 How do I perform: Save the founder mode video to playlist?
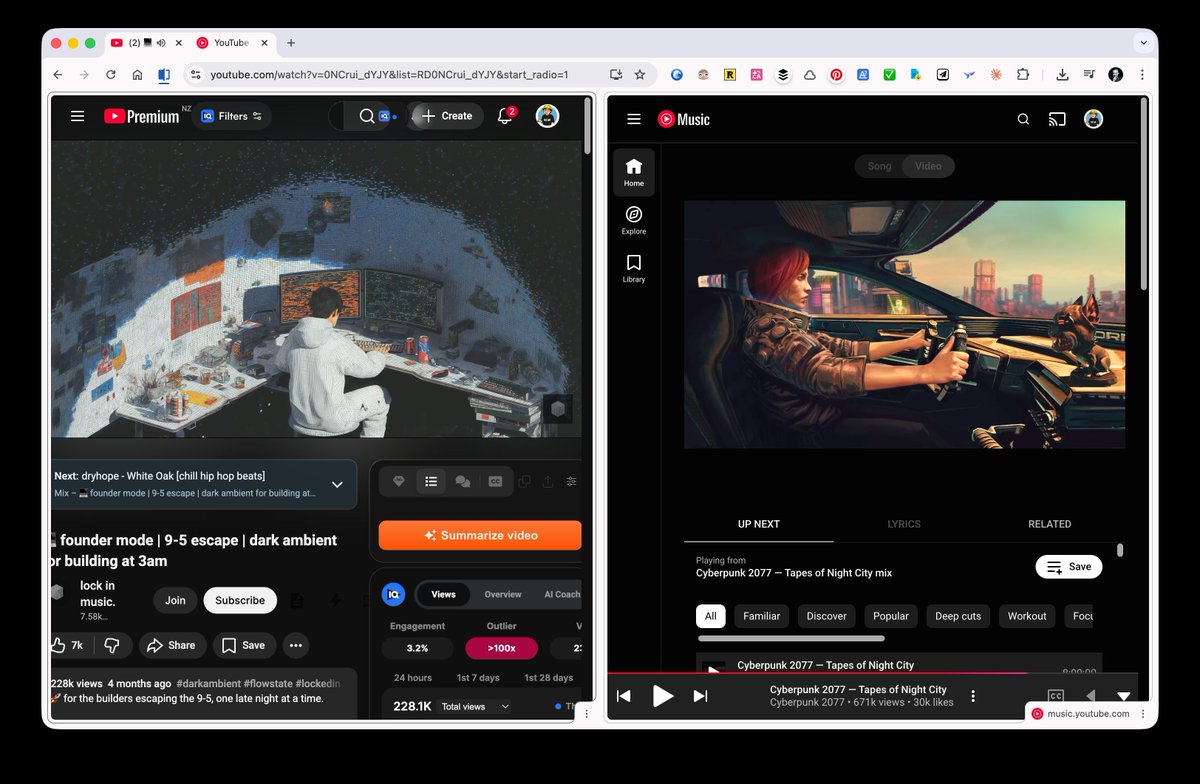pyautogui.click(x=243, y=645)
